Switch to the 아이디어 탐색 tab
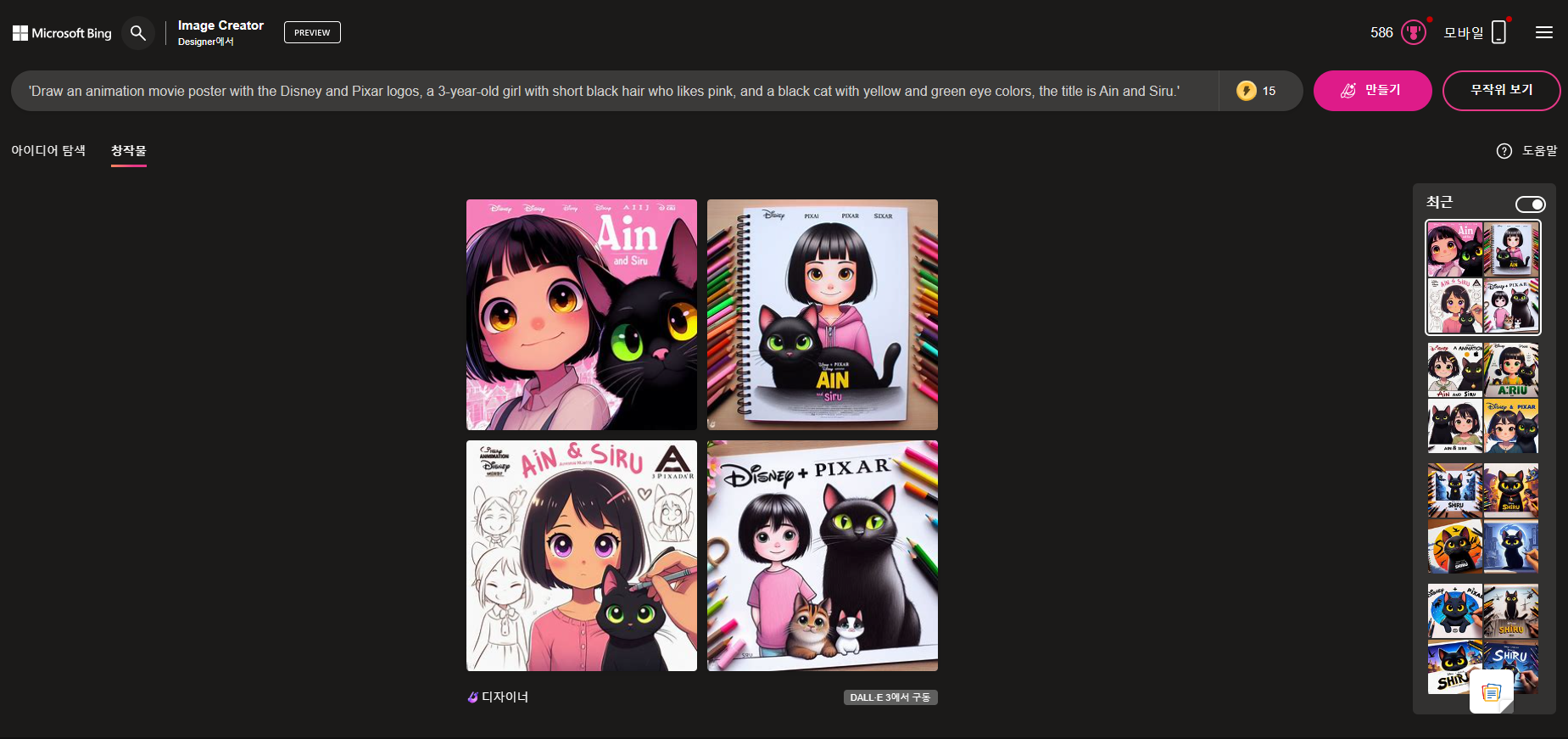 pos(48,150)
